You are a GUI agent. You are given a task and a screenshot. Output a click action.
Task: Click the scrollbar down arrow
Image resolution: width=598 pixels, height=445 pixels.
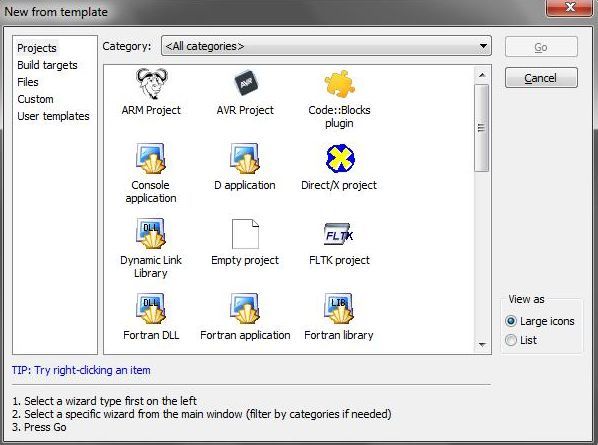(x=482, y=345)
